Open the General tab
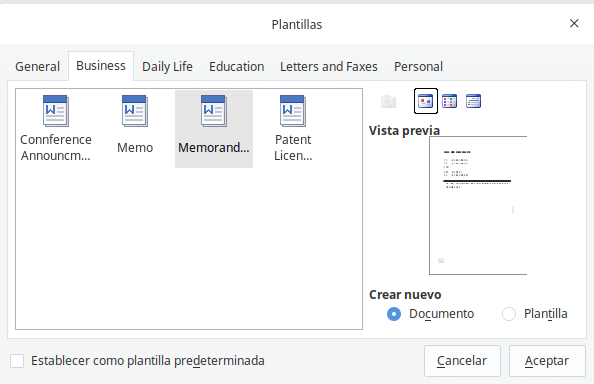This screenshot has height=384, width=594. coord(38,67)
